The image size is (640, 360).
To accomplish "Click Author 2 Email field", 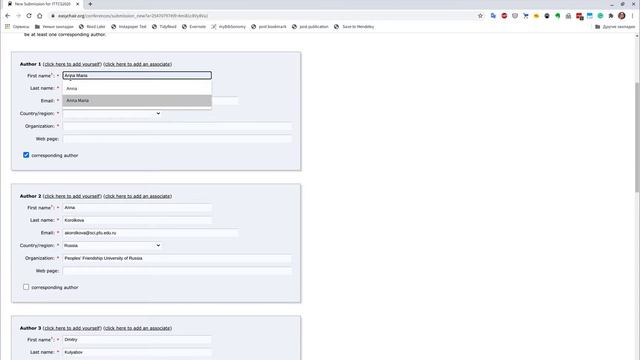I will pyautogui.click(x=151, y=233).
